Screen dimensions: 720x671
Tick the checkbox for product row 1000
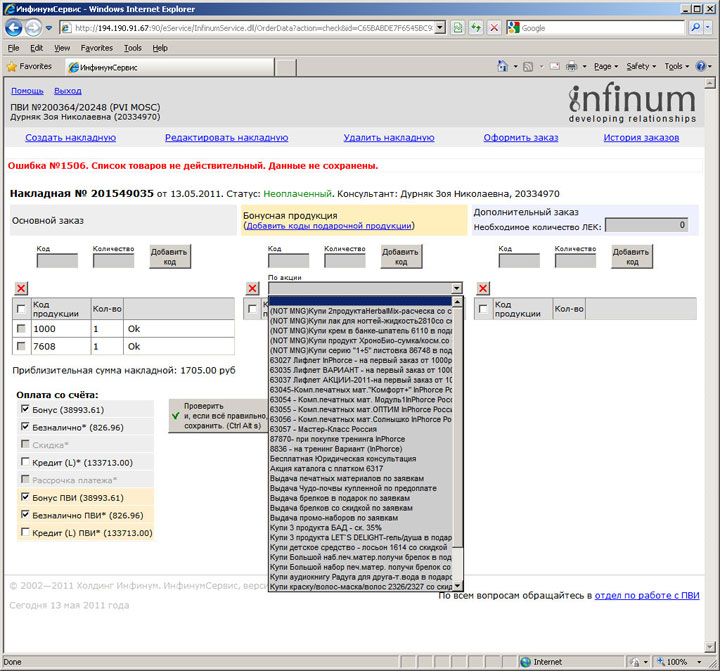tap(21, 329)
